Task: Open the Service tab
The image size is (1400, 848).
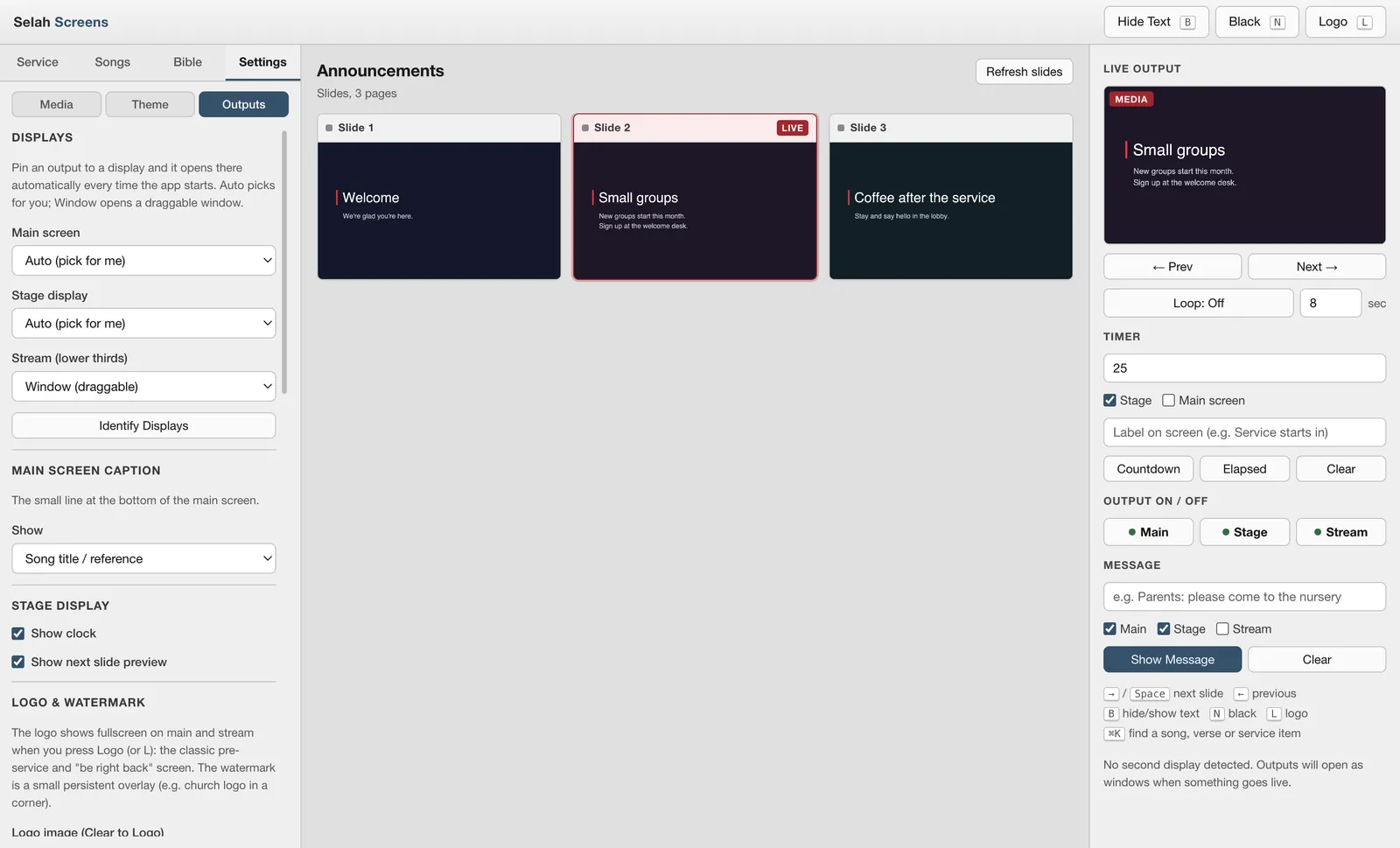Action: coord(38,62)
